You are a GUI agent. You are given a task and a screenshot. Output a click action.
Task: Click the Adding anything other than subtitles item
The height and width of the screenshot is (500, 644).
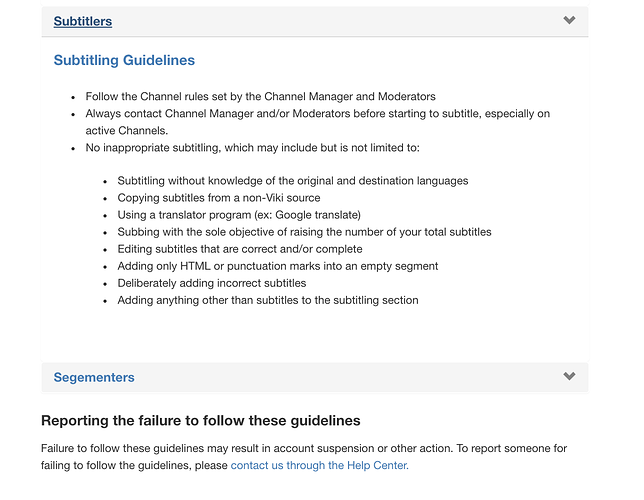click(x=268, y=300)
